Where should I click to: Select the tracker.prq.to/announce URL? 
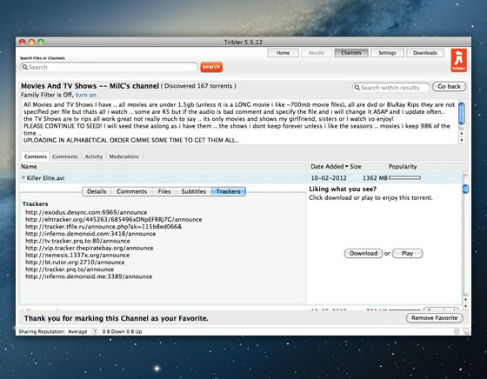(69, 269)
